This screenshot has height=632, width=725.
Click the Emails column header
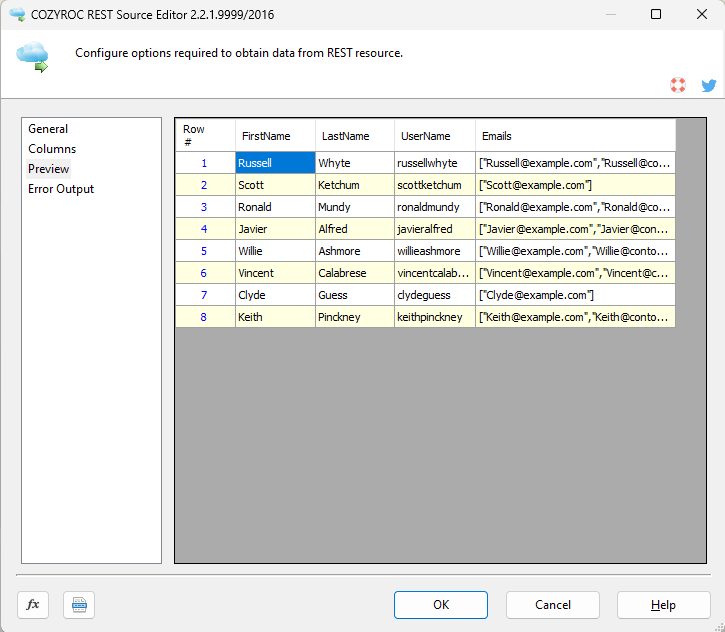[x=575, y=136]
